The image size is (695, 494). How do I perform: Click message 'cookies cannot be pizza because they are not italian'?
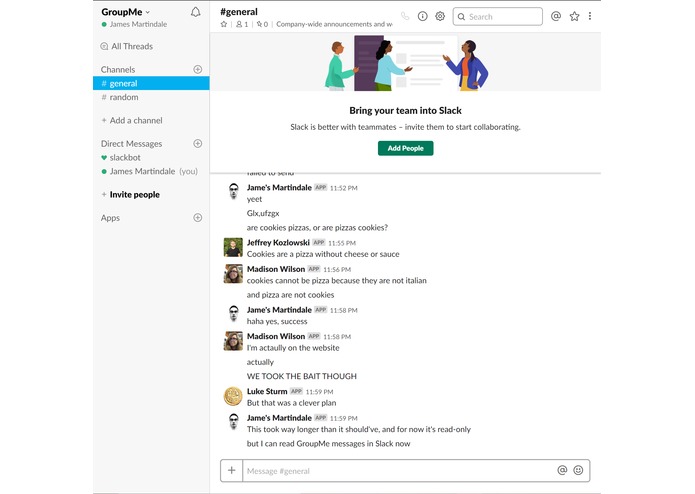[337, 280]
